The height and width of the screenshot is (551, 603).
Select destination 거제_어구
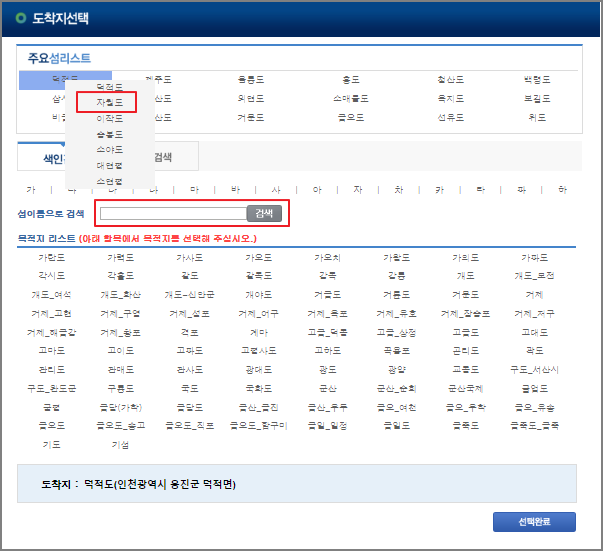pyautogui.click(x=258, y=314)
